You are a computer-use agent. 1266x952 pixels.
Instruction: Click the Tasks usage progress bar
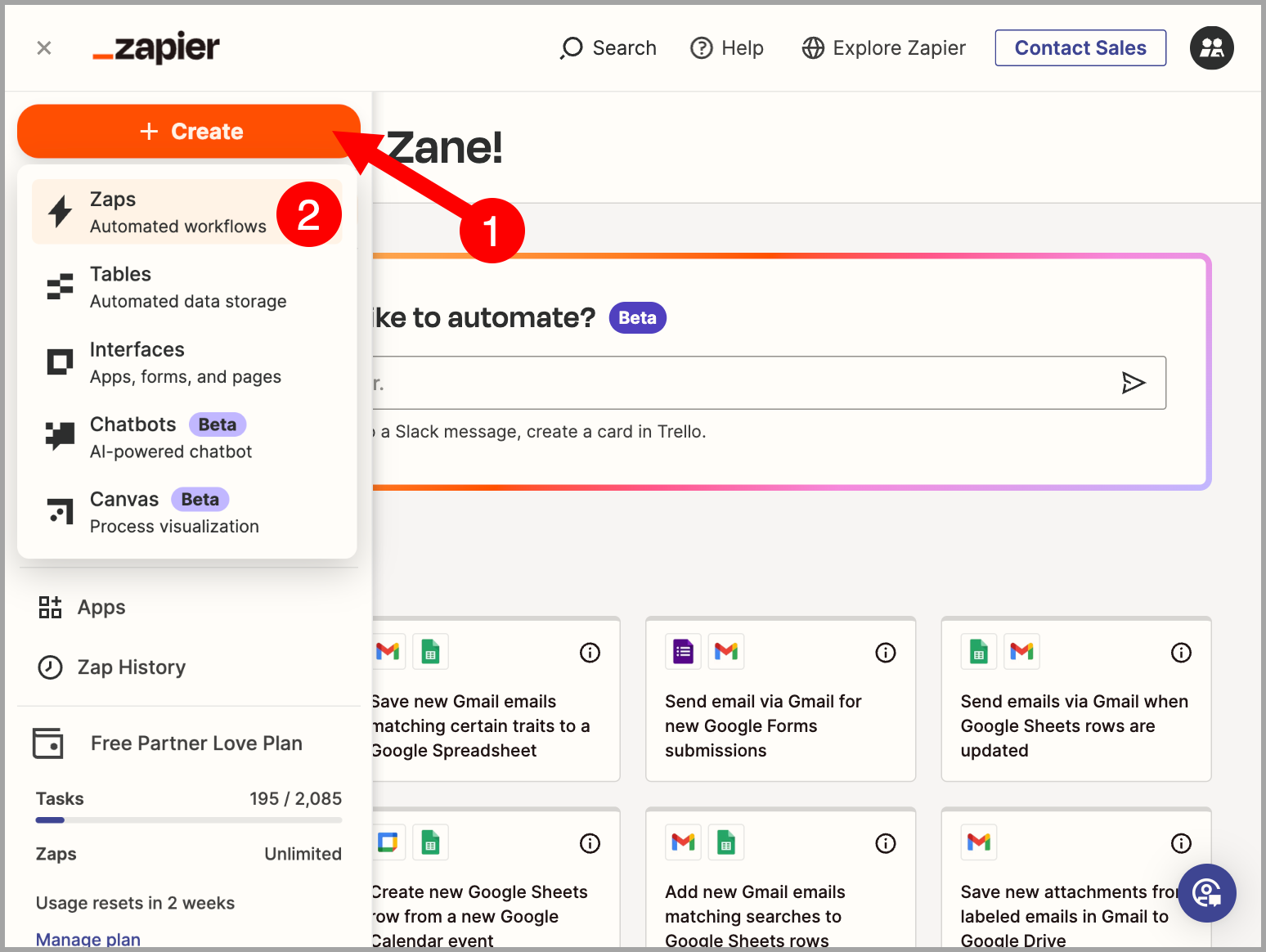click(x=189, y=820)
